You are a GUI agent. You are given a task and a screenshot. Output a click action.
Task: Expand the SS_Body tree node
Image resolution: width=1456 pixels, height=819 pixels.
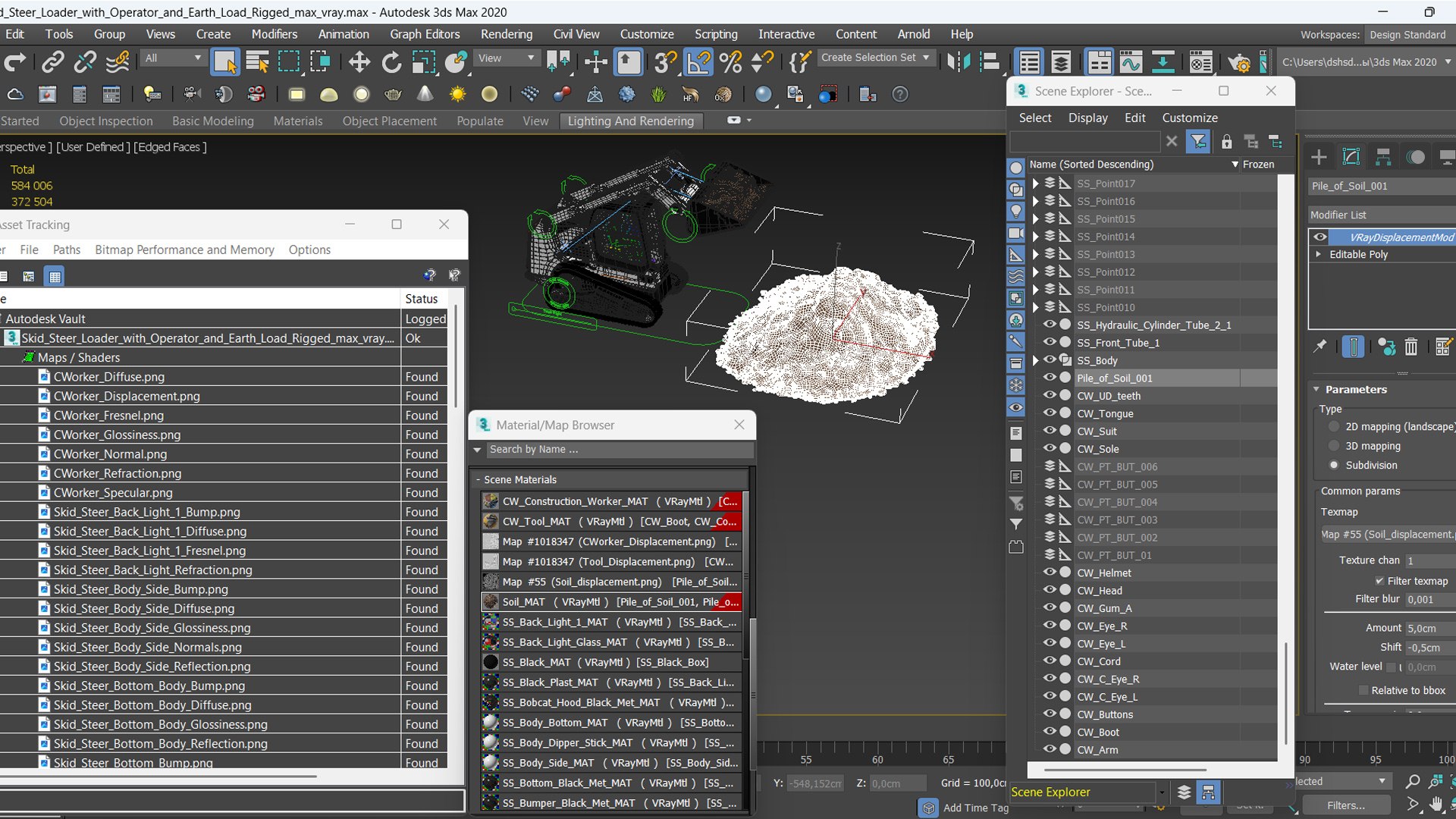[1035, 360]
